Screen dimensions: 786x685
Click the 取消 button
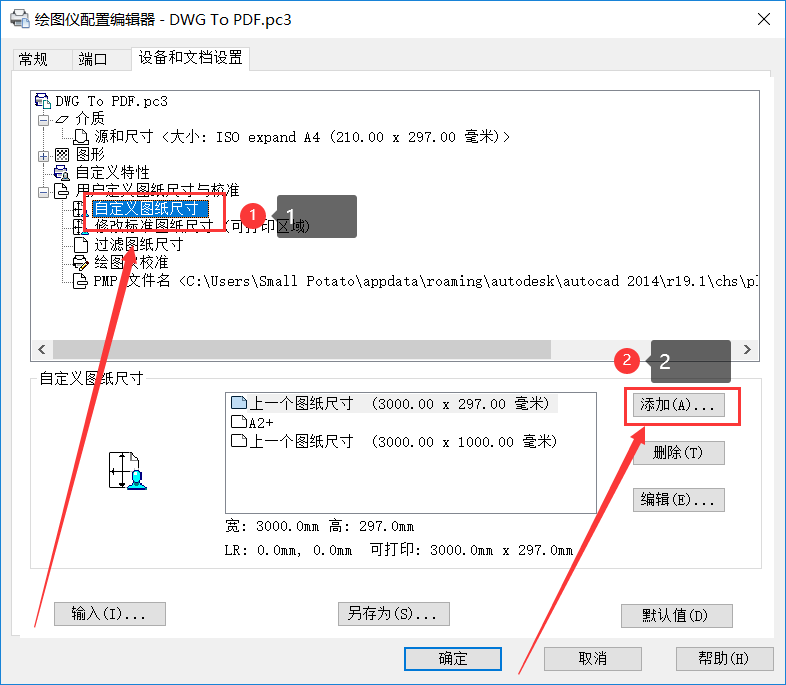(x=593, y=658)
